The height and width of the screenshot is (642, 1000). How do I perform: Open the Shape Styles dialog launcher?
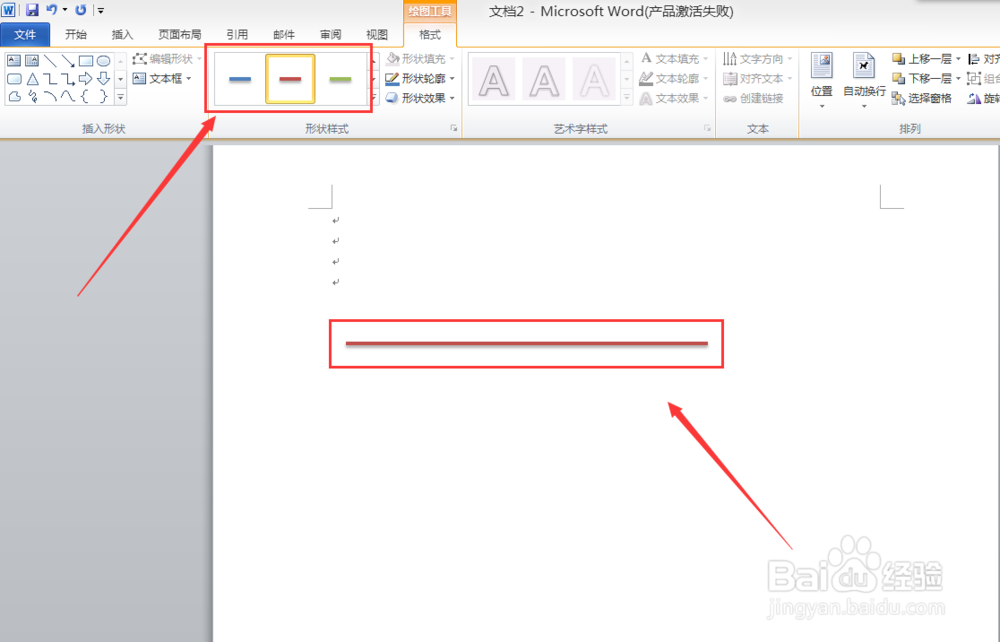[453, 128]
